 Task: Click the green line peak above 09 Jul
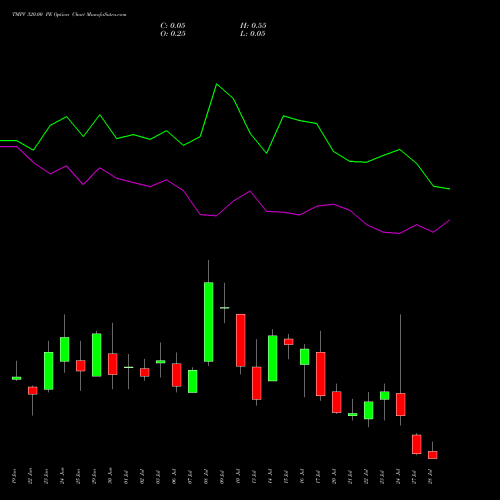click(x=217, y=84)
